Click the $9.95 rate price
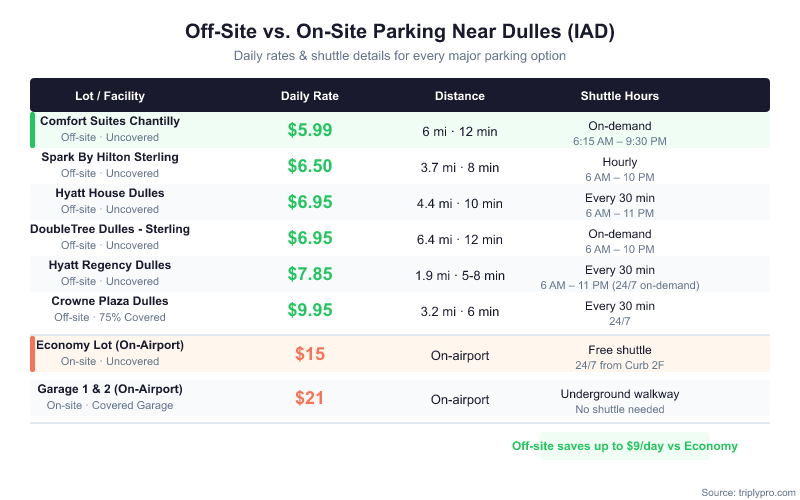This screenshot has height=500, width=800. click(310, 310)
